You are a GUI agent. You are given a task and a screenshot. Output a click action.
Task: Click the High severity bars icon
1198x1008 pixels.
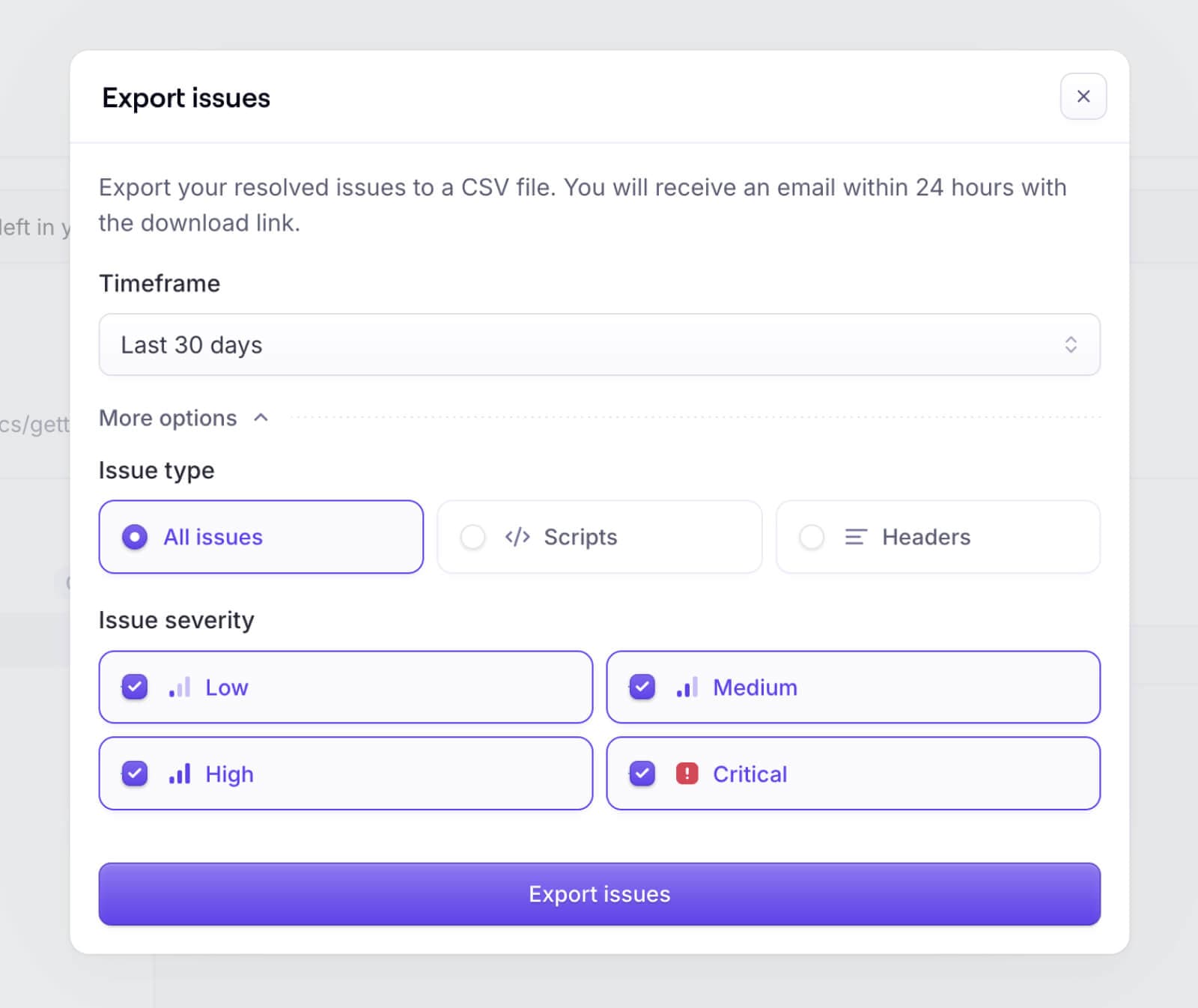click(180, 774)
